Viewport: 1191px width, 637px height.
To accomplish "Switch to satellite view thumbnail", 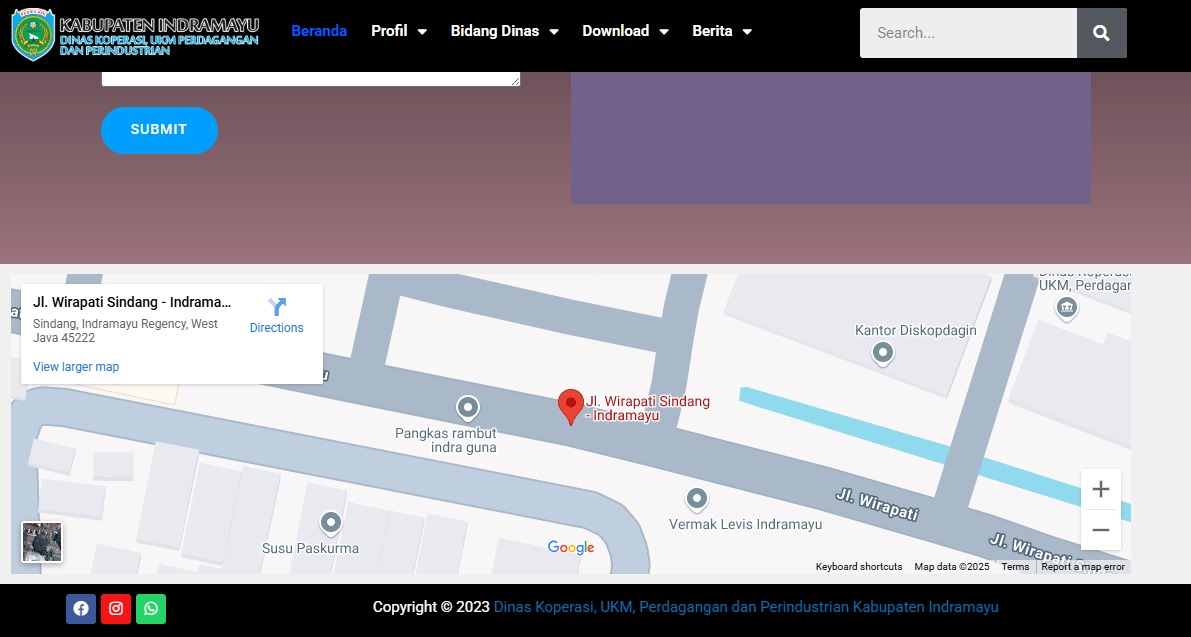I will pyautogui.click(x=43, y=542).
